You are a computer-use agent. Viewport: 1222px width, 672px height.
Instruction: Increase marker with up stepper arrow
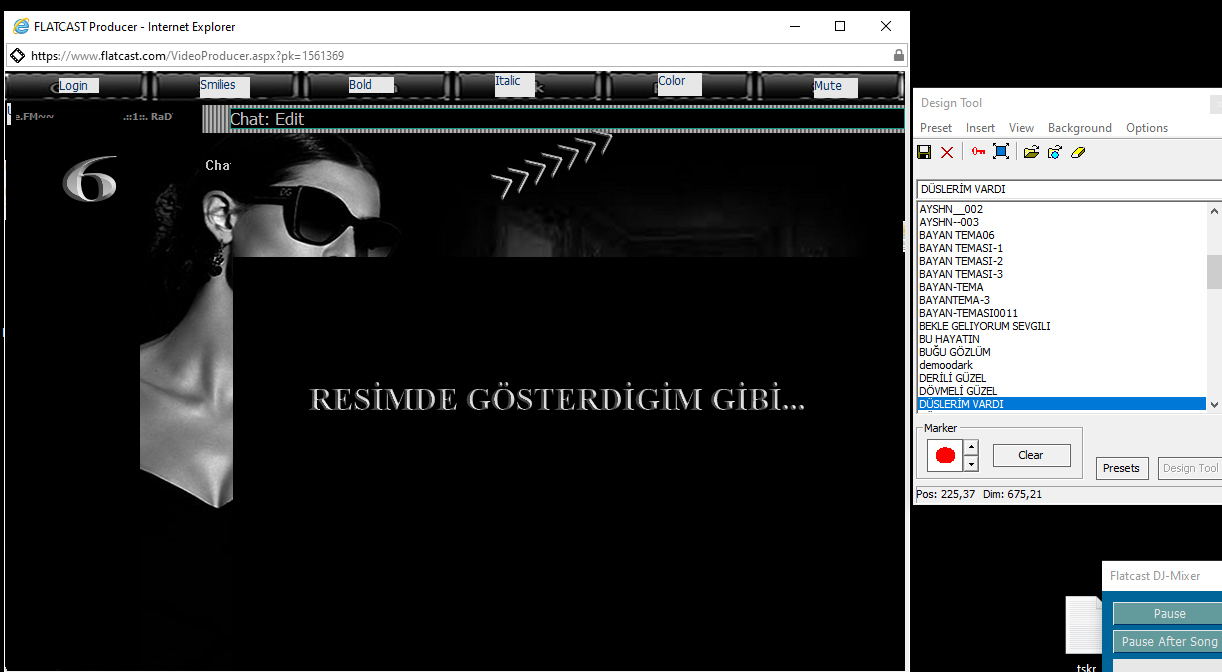pyautogui.click(x=971, y=447)
